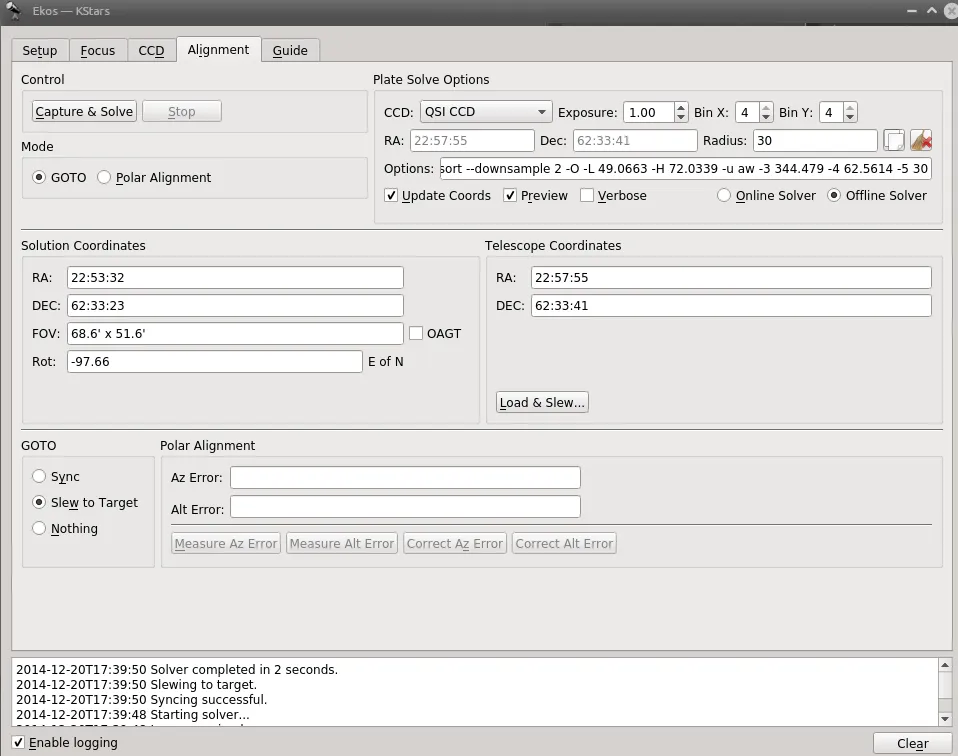This screenshot has width=958, height=756.
Task: Click the Radius input field
Action: tap(816, 141)
